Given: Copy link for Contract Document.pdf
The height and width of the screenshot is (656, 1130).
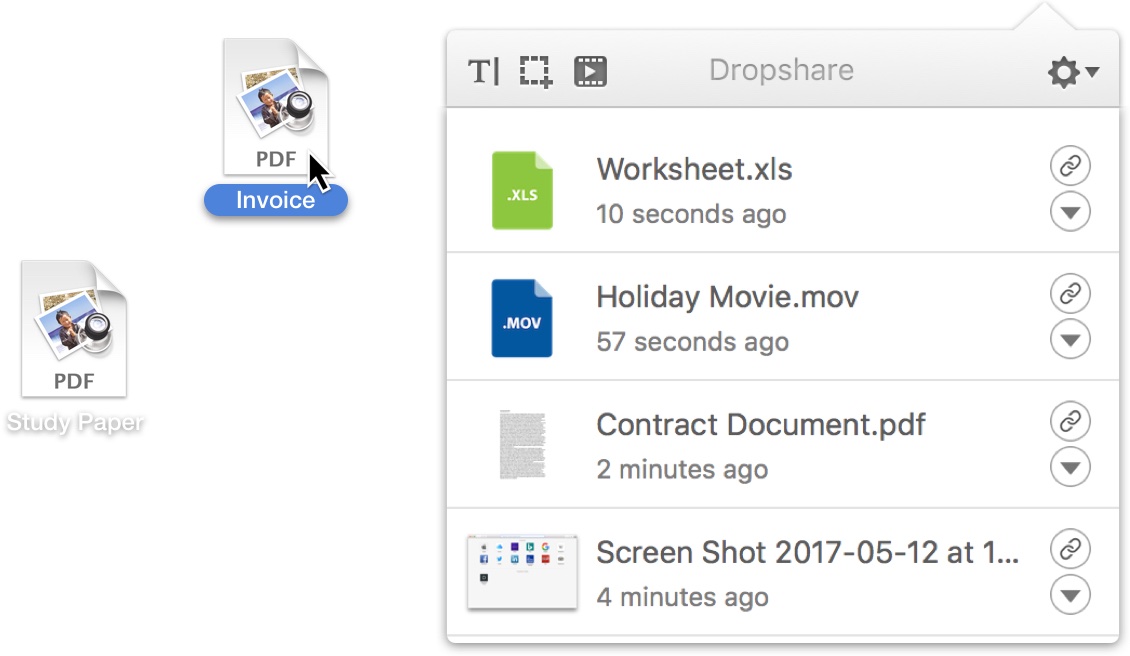Looking at the screenshot, I should click(x=1070, y=422).
